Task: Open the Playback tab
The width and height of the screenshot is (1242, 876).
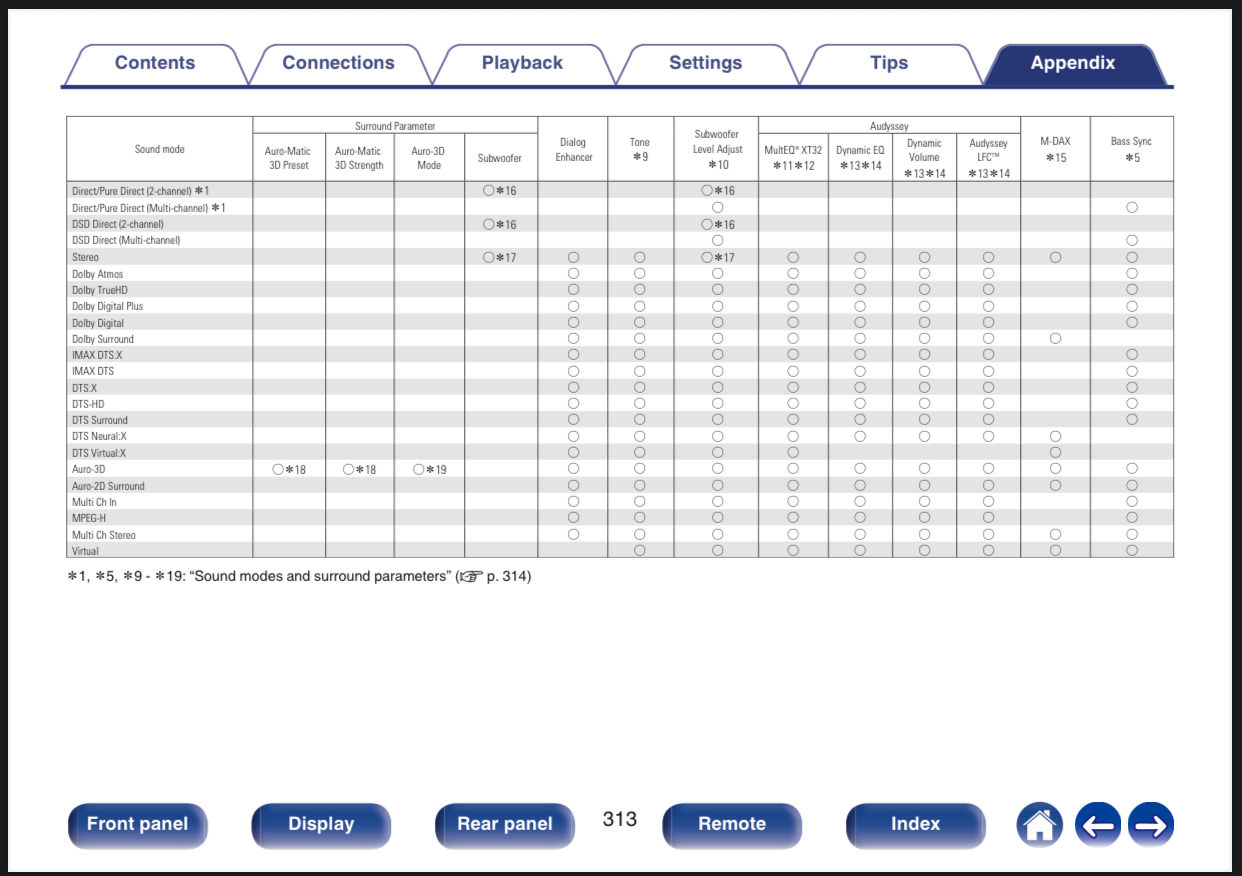Action: point(522,63)
